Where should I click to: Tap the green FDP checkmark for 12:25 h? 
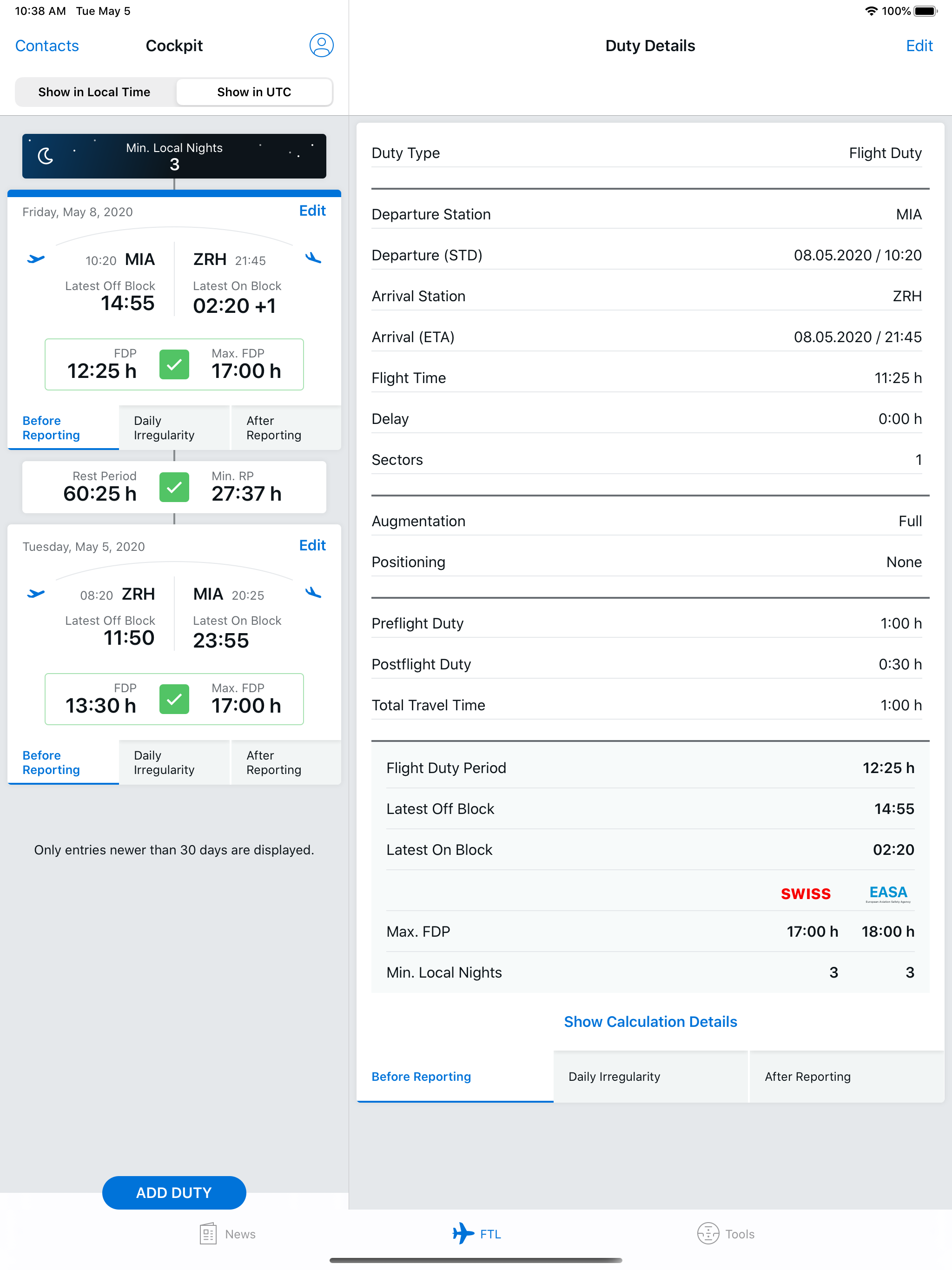[174, 364]
